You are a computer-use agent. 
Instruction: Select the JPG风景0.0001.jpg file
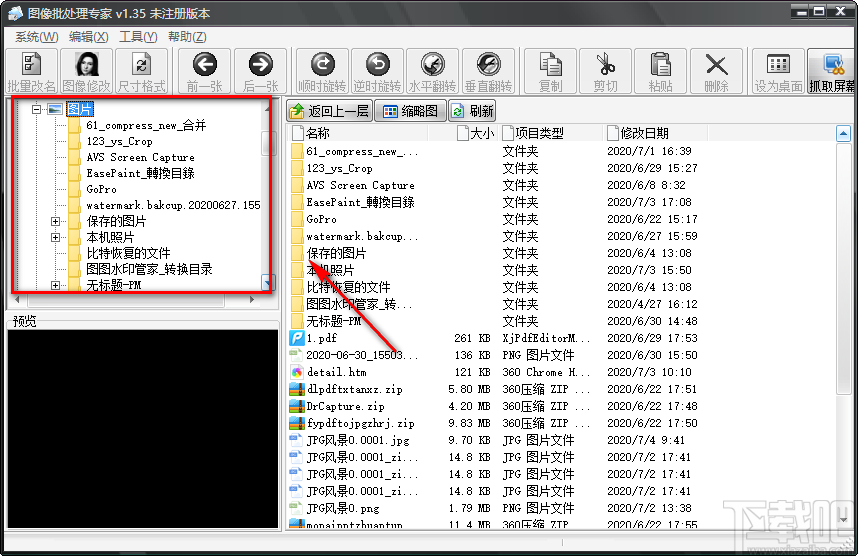coord(358,440)
